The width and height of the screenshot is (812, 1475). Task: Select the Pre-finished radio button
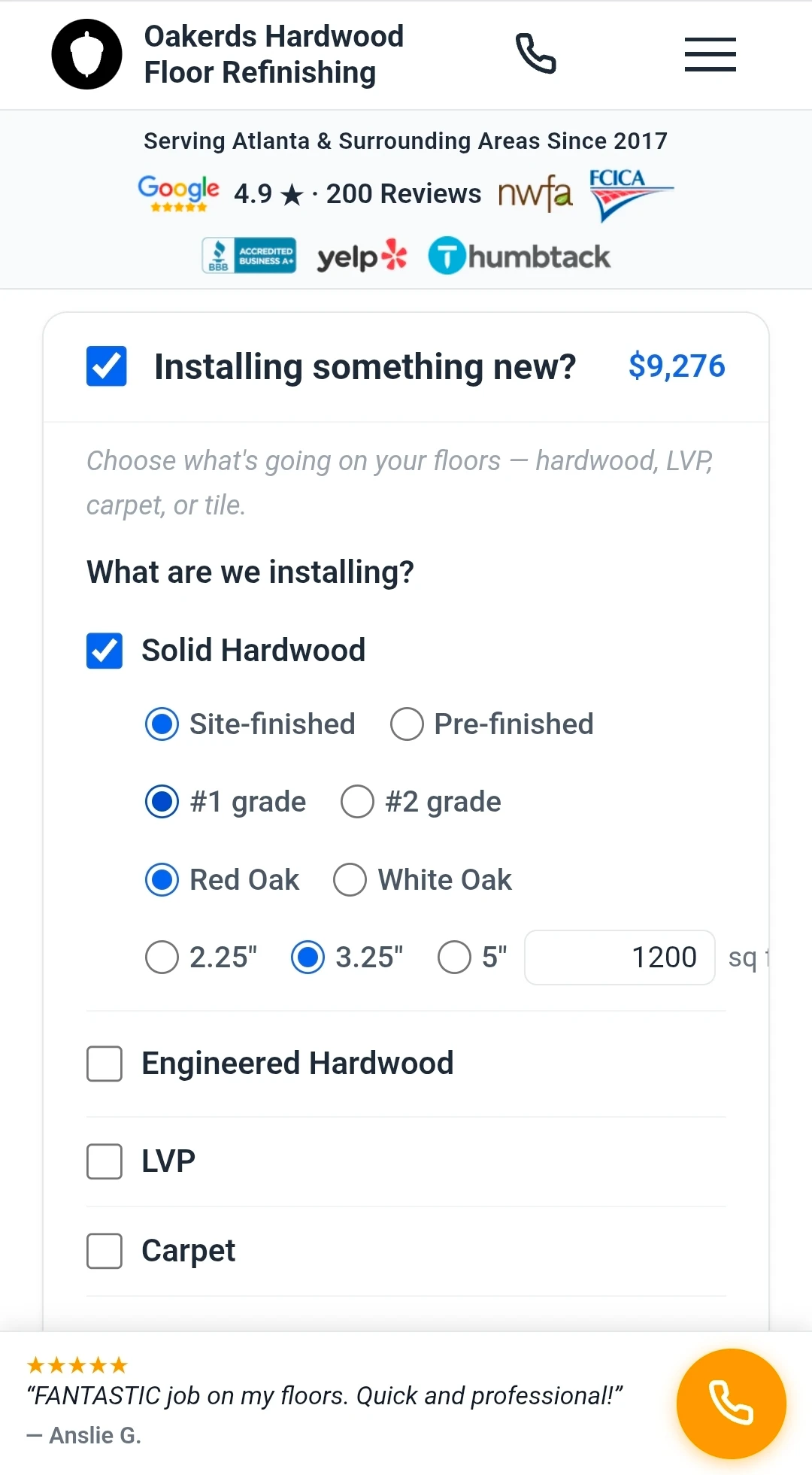(x=406, y=724)
